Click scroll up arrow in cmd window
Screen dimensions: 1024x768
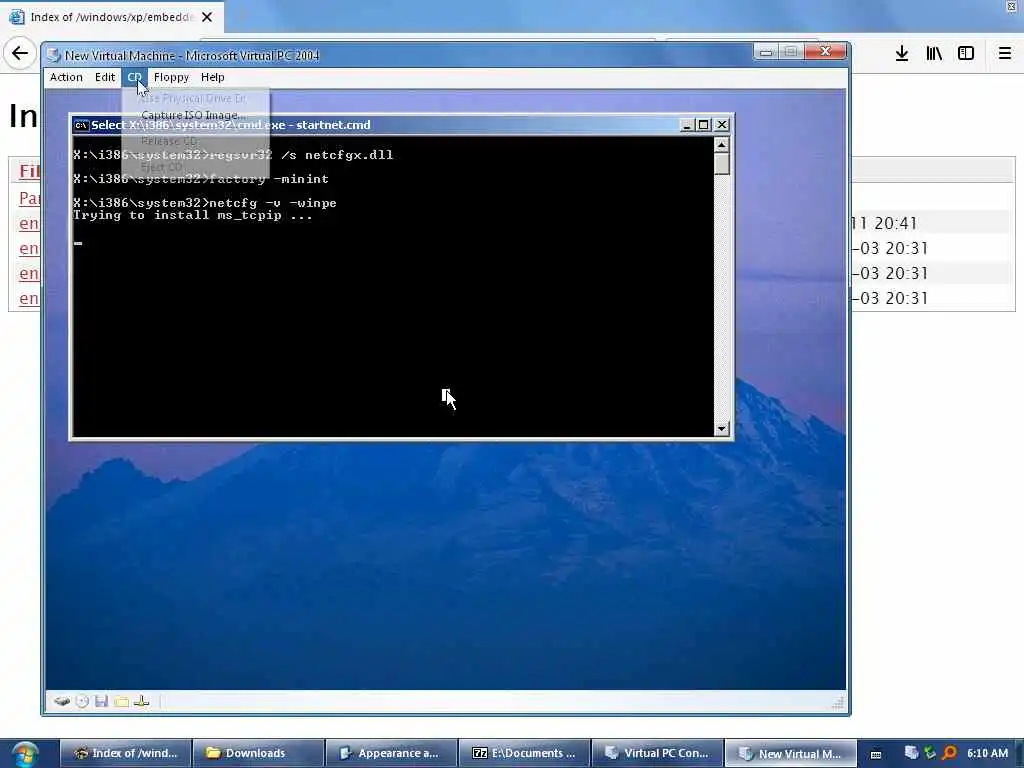pyautogui.click(x=721, y=145)
